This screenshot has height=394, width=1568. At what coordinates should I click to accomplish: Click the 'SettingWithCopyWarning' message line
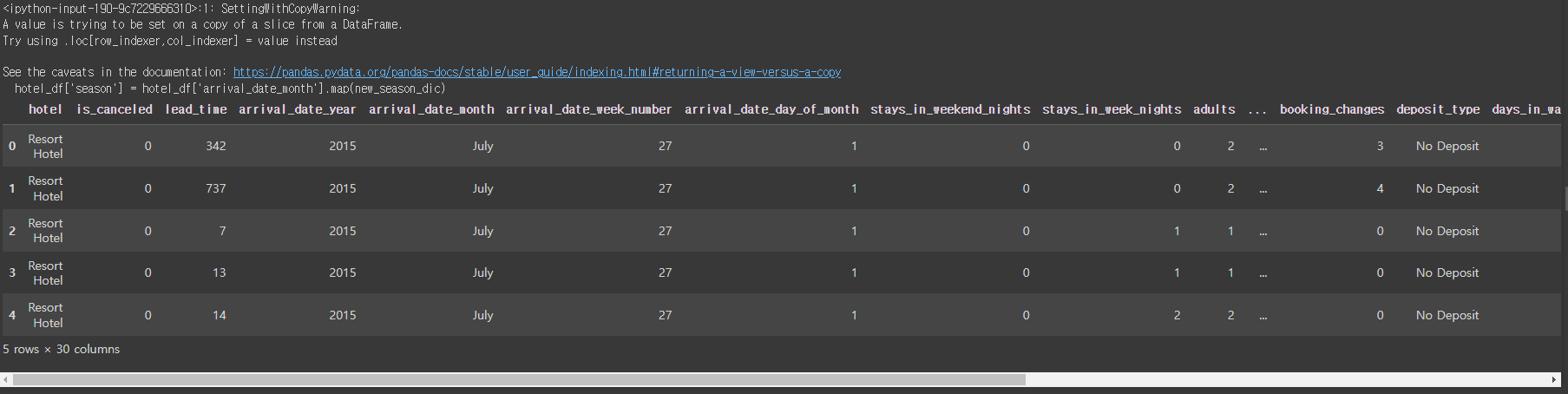181,9
